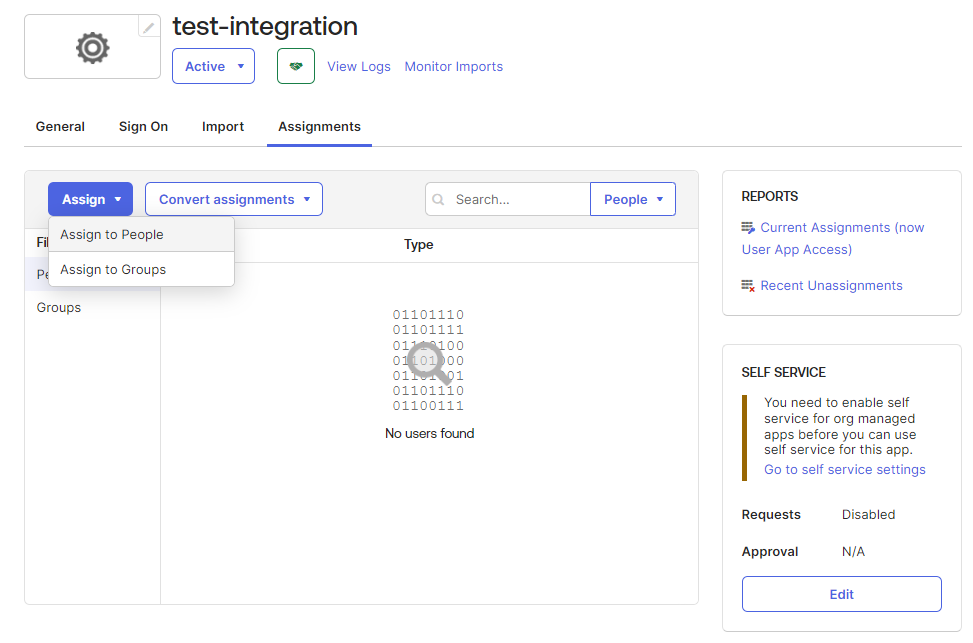Click the pencil edit logo icon
The height and width of the screenshot is (643, 973).
tap(149, 28)
